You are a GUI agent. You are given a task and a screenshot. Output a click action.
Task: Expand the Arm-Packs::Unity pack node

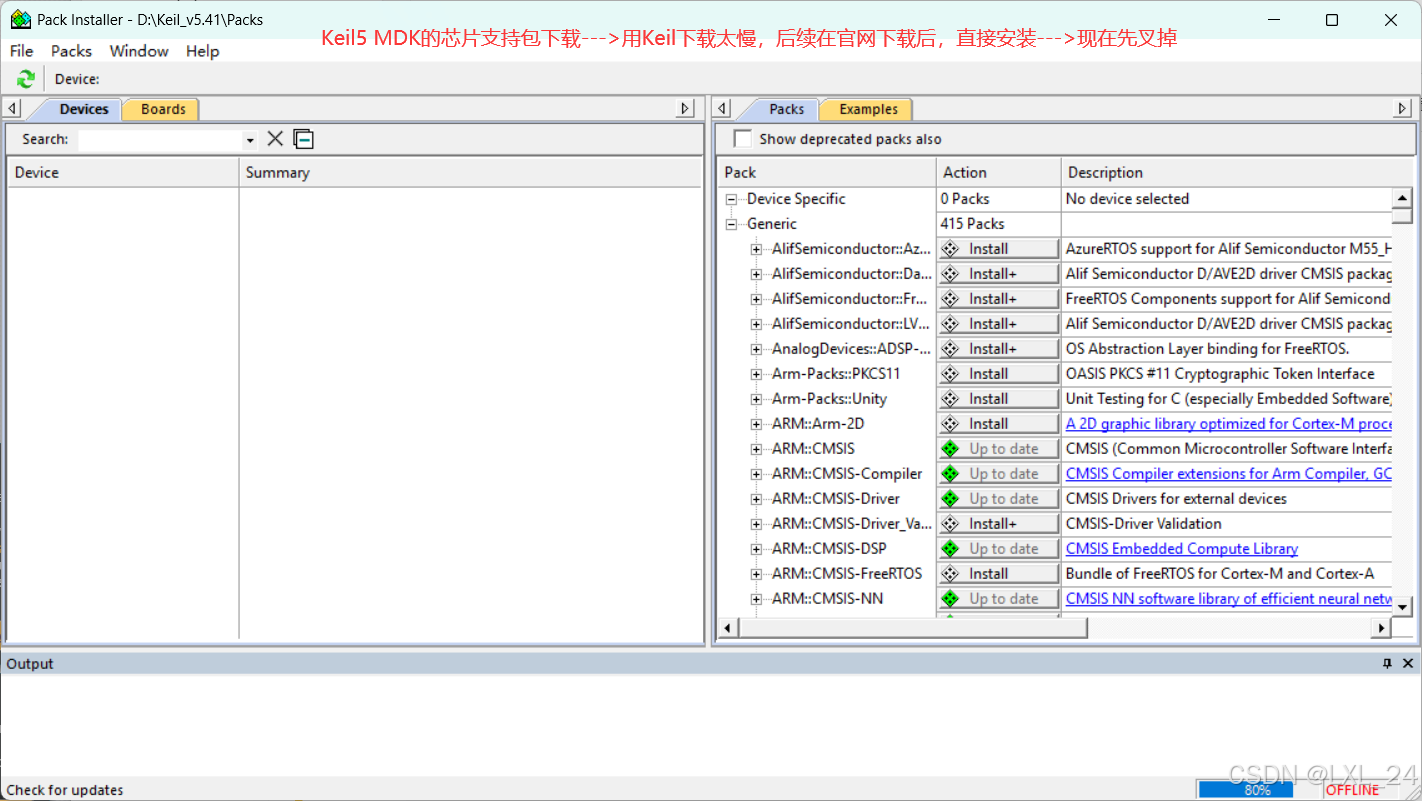coord(756,399)
